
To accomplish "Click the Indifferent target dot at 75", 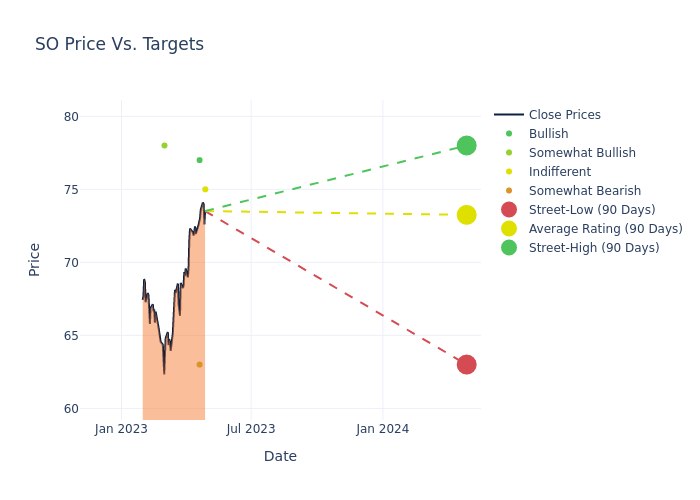I will 205,189.
